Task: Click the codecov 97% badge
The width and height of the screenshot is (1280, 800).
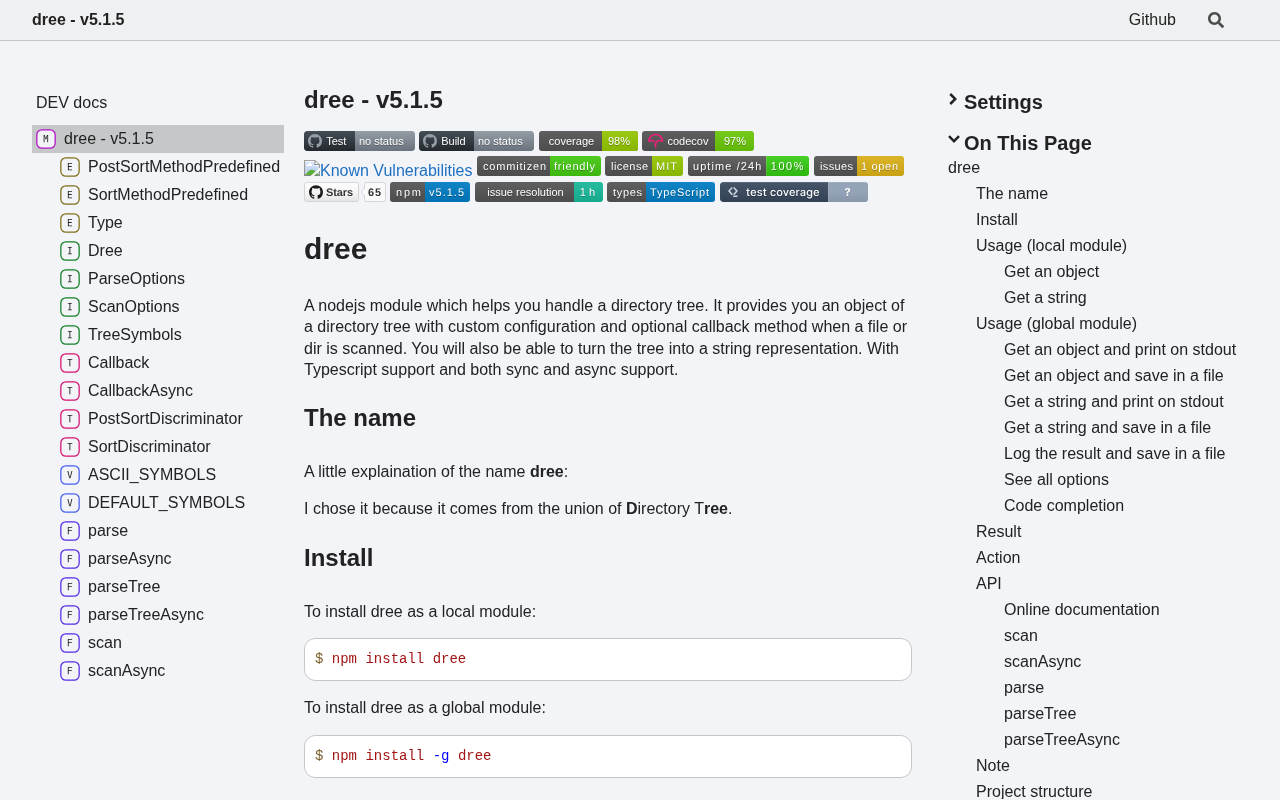Action: pyautogui.click(x=697, y=141)
